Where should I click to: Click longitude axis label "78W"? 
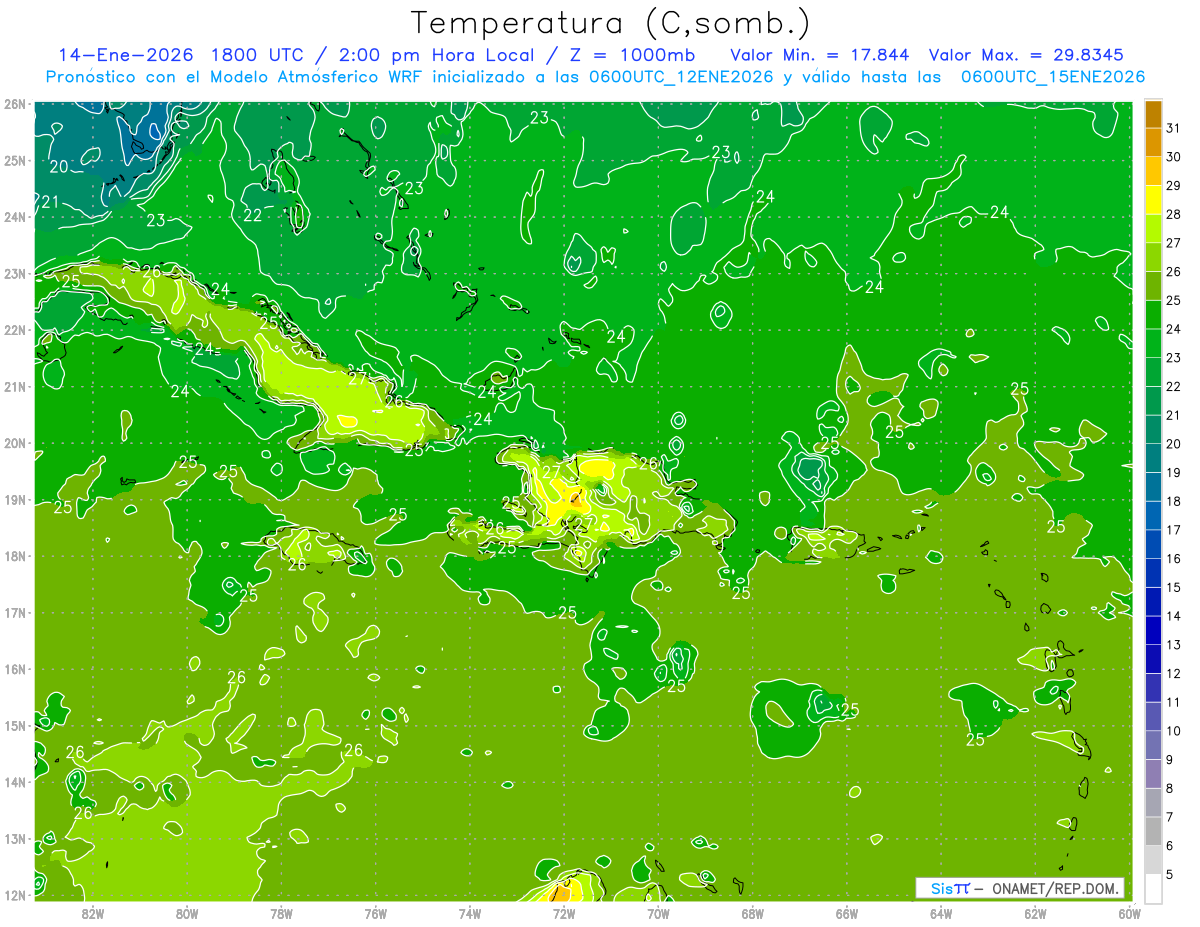[x=281, y=914]
